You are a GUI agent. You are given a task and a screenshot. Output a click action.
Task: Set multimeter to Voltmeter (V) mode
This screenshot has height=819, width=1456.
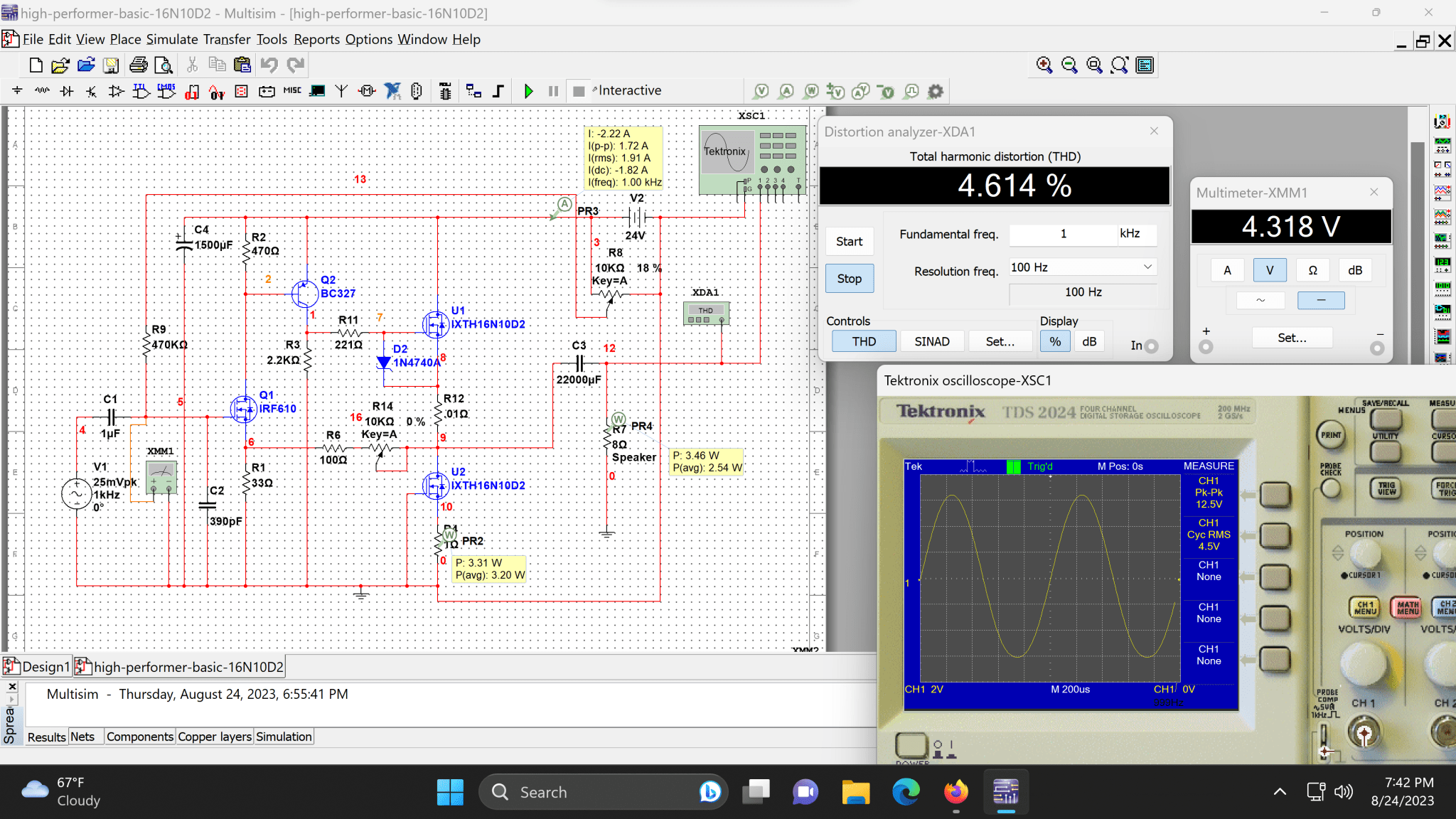click(x=1270, y=270)
